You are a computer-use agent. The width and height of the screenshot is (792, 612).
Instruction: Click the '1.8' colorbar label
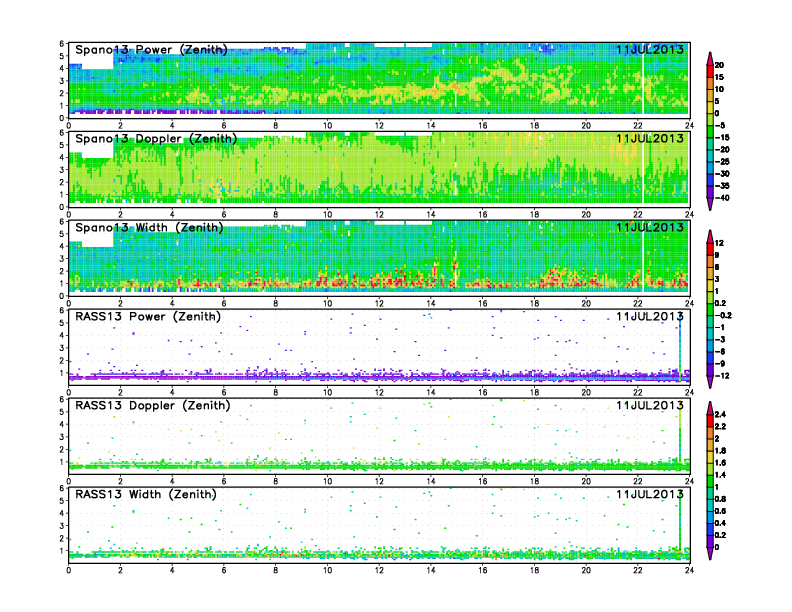pyautogui.click(x=721, y=451)
